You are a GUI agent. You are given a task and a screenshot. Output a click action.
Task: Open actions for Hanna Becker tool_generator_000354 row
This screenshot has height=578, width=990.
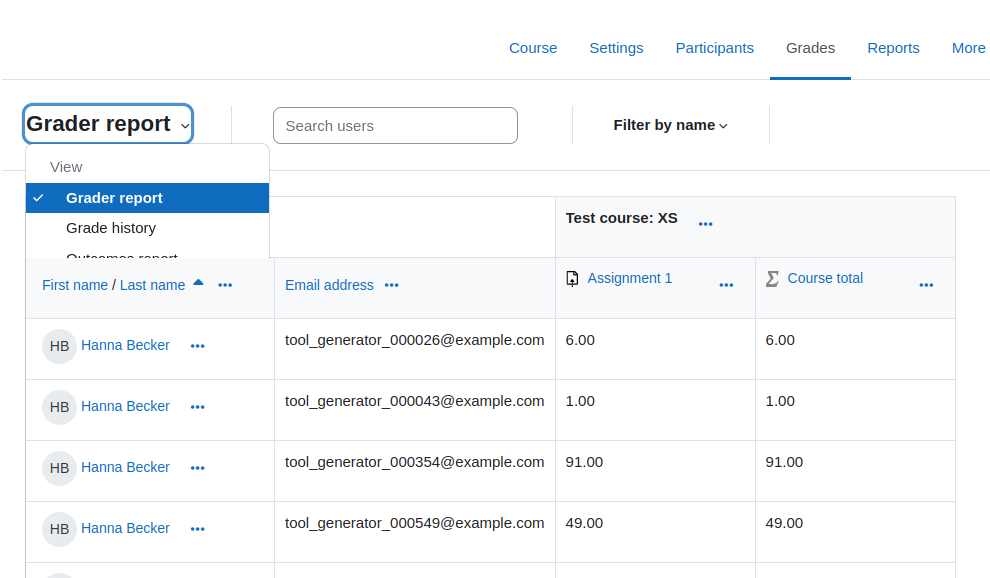(198, 468)
